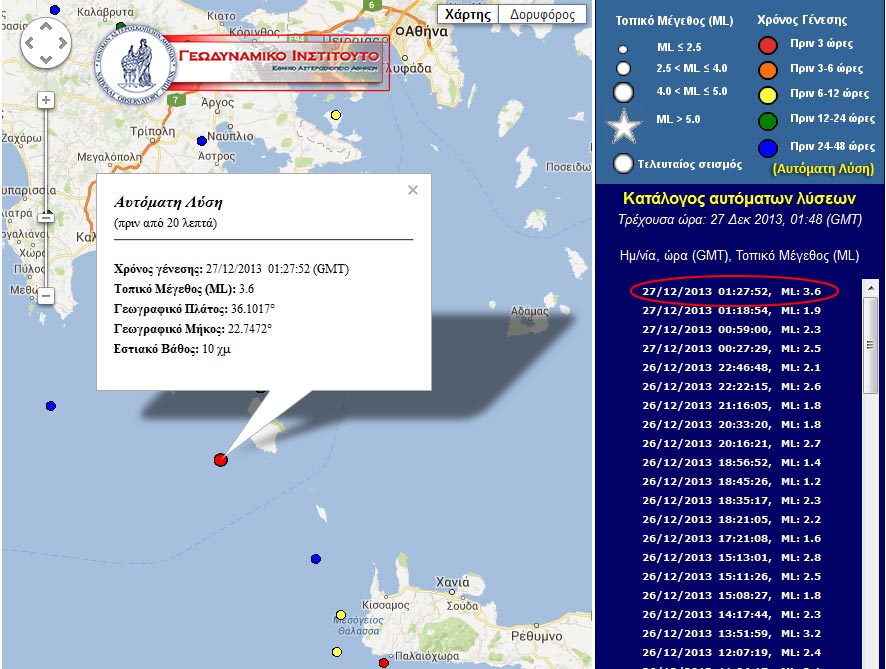Select red earthquake marker at popup tip

click(221, 459)
